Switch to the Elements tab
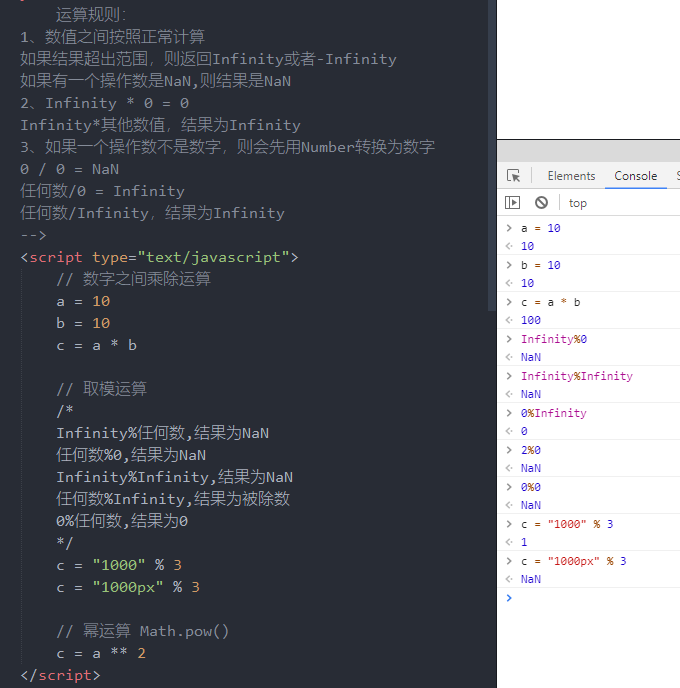The width and height of the screenshot is (680, 688). (x=571, y=176)
